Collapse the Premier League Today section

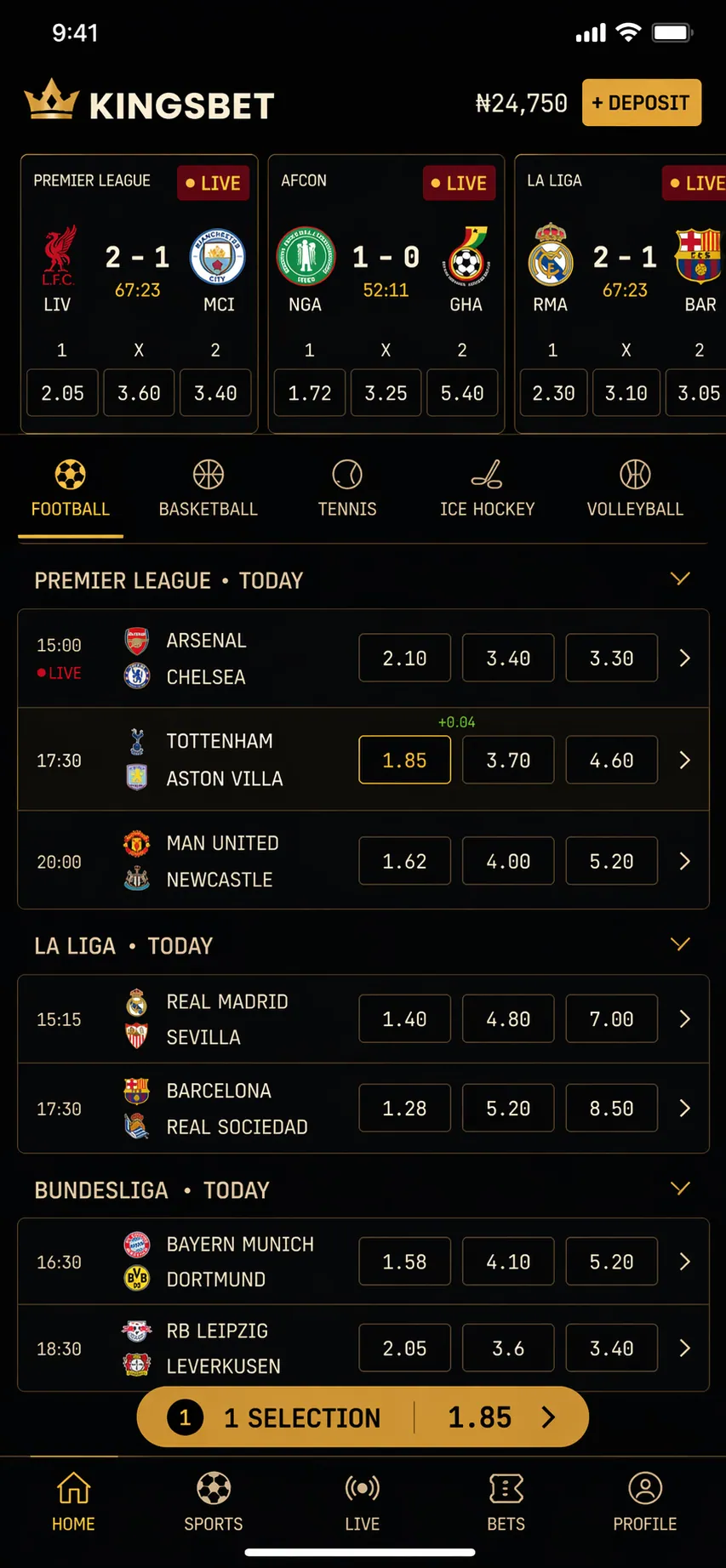click(679, 579)
